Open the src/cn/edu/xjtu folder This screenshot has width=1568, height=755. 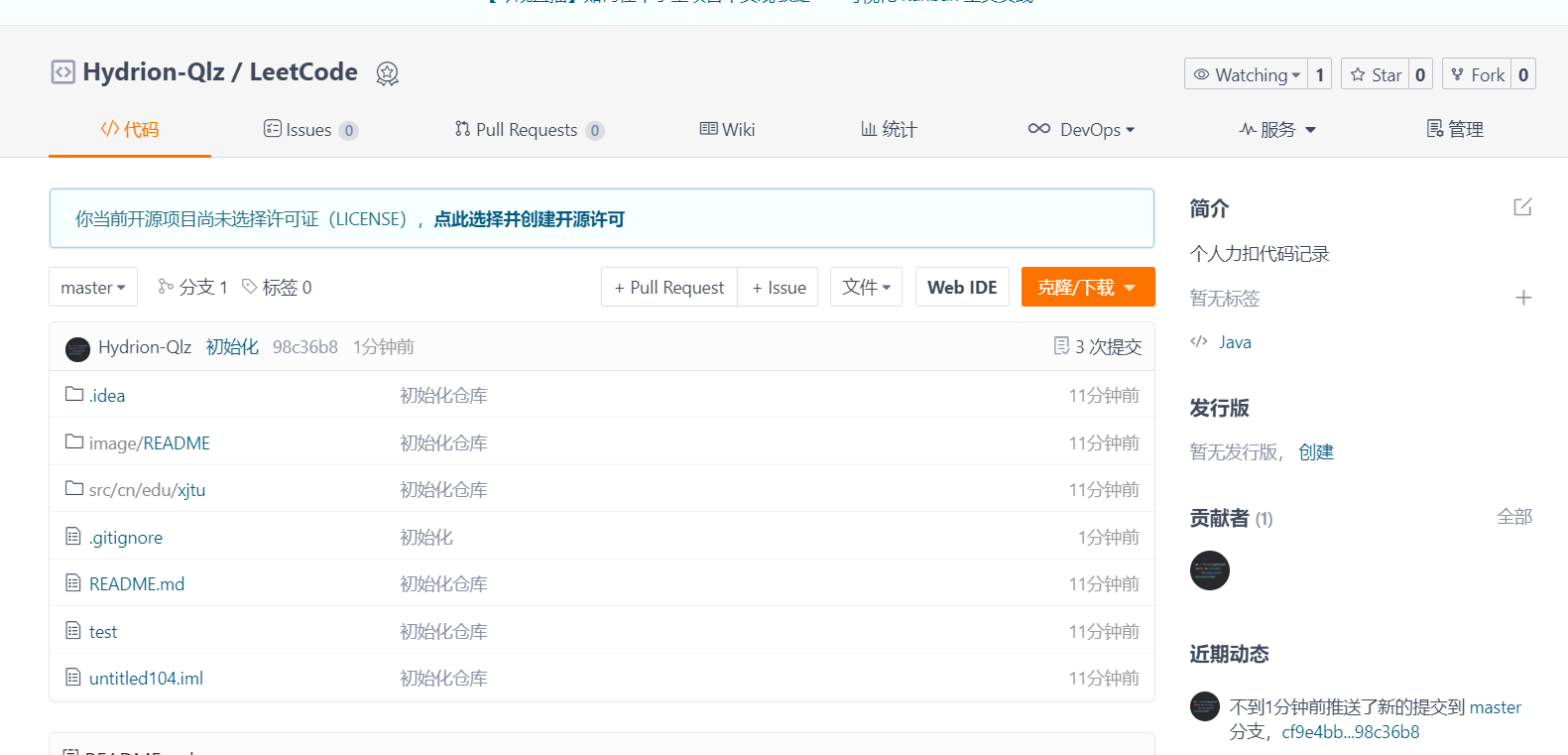point(147,490)
